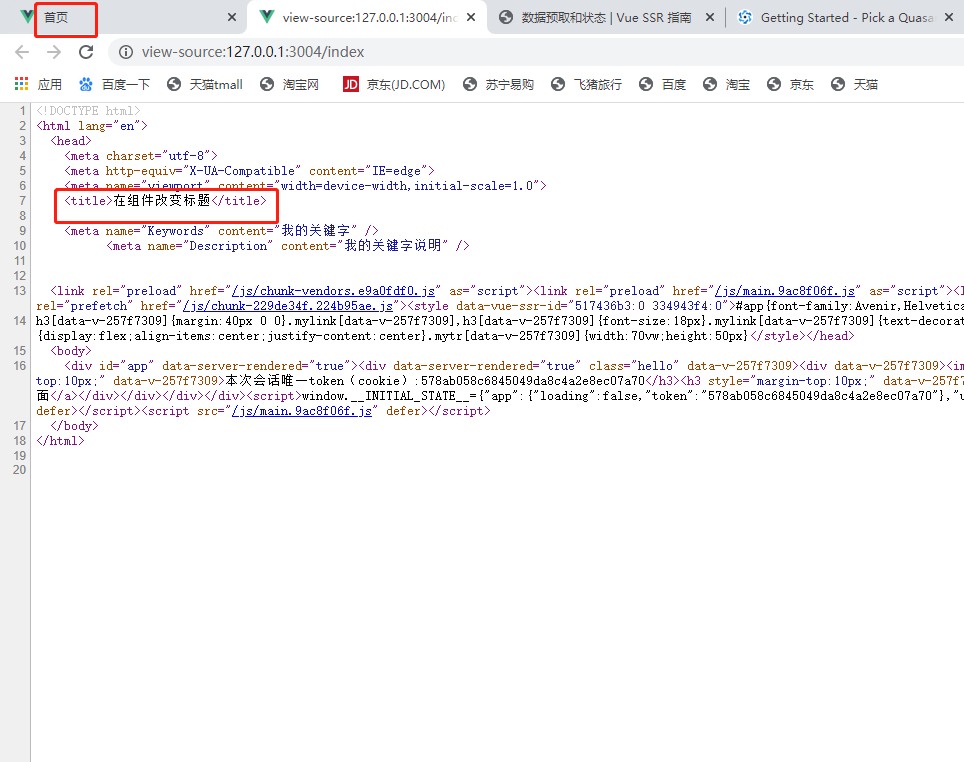Open the 百度一下 bookmark
Viewport: 964px width, 762px height.
tap(114, 84)
